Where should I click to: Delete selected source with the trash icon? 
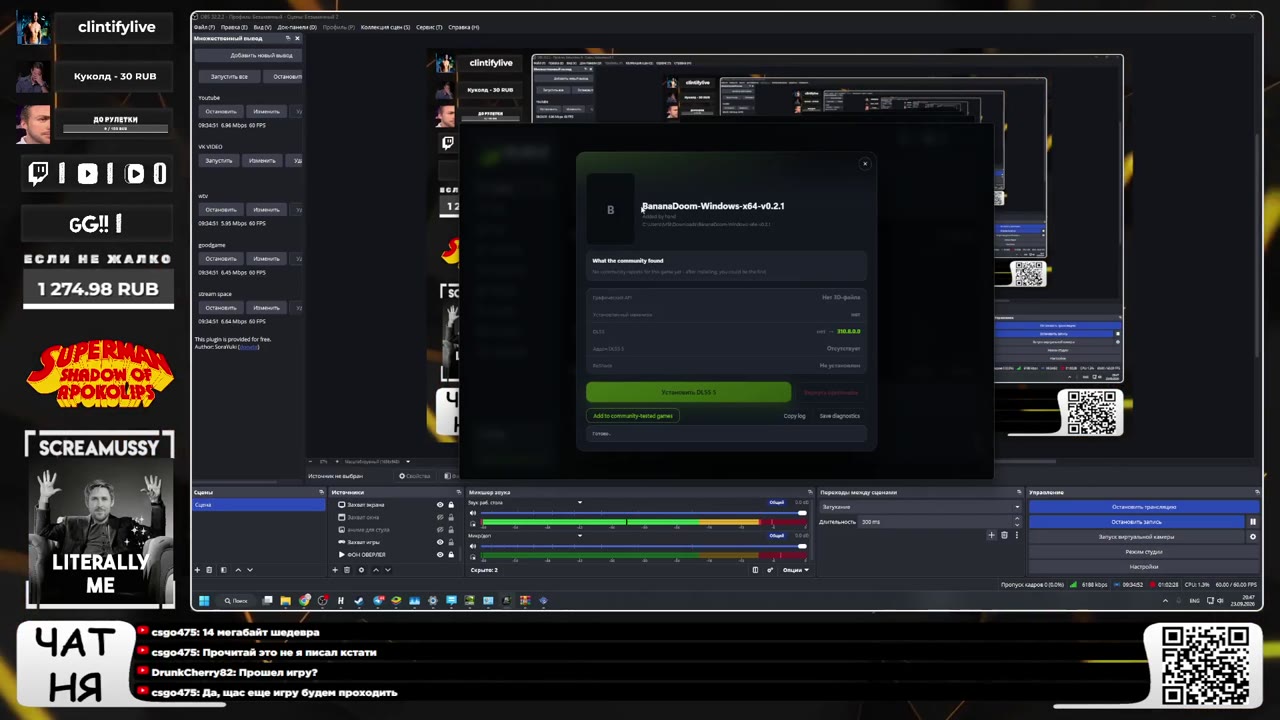tap(347, 570)
